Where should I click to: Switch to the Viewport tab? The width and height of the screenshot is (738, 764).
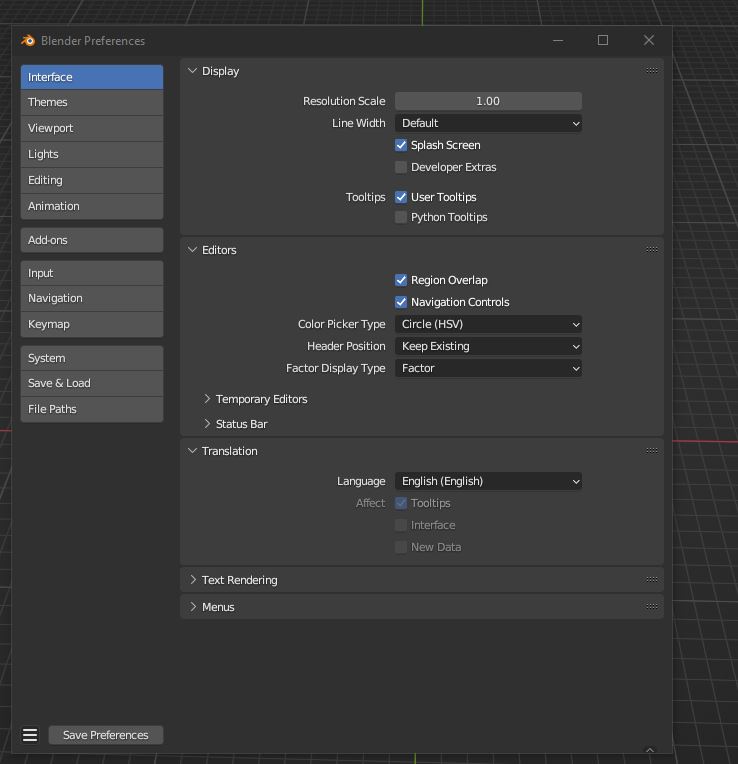[92, 128]
